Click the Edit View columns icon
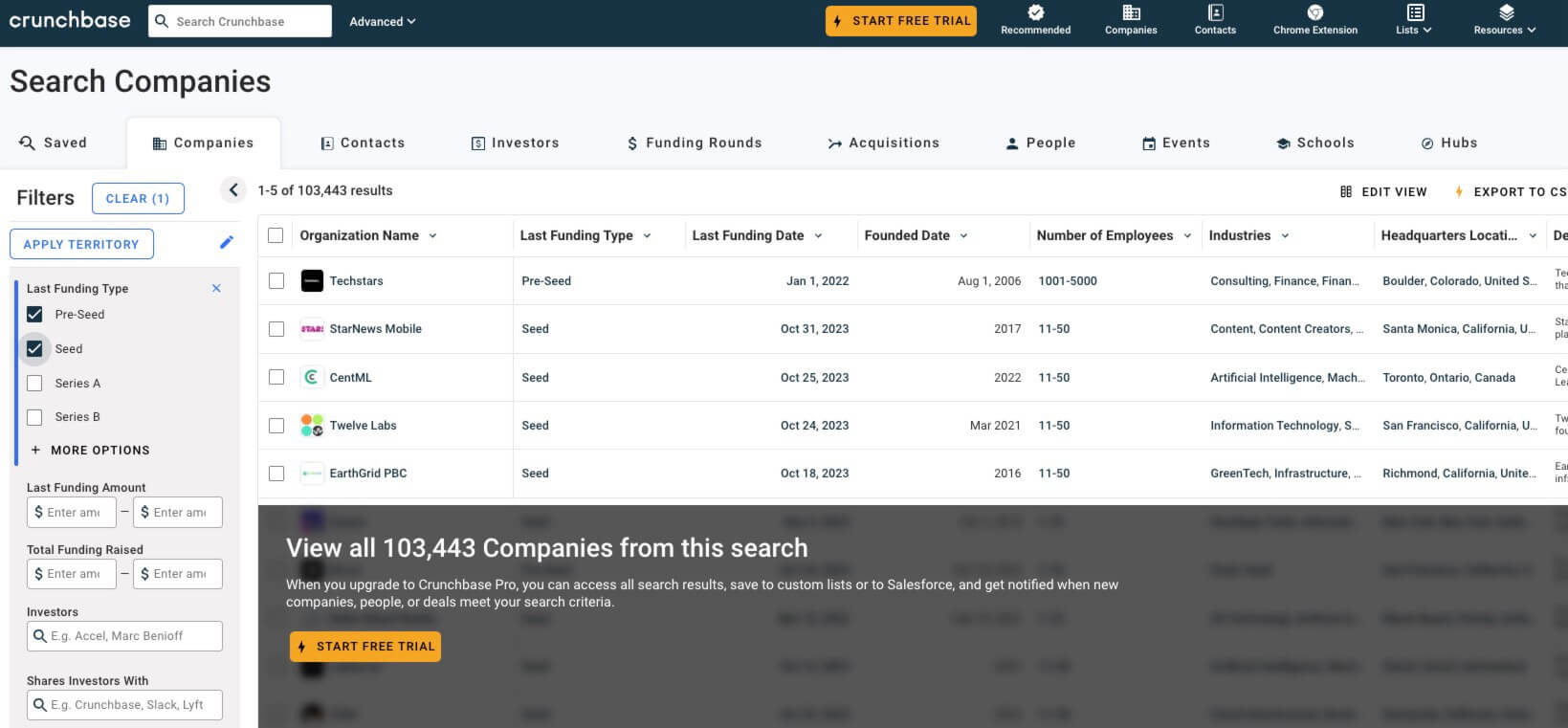 [1346, 191]
